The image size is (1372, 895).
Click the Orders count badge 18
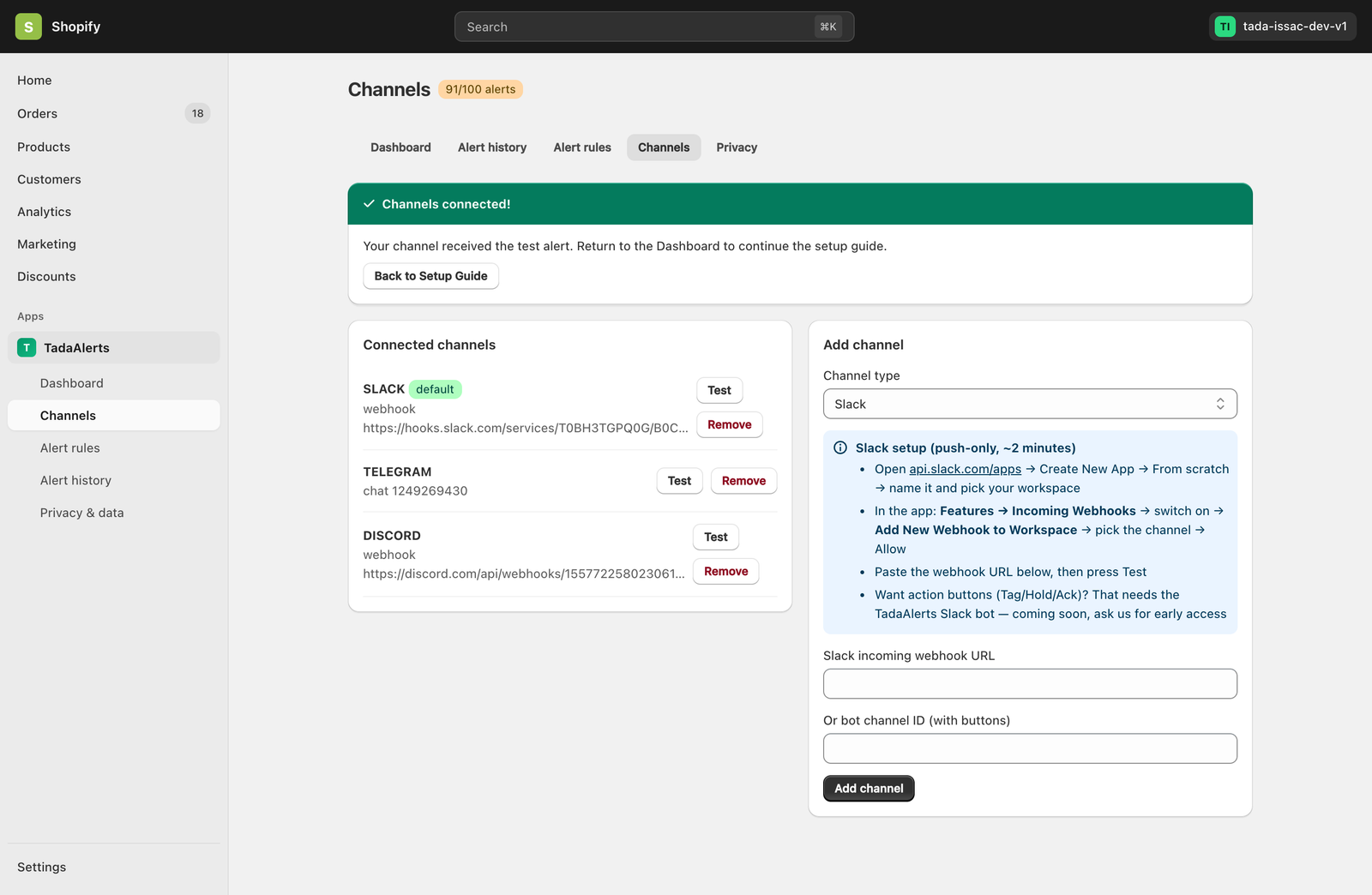pyautogui.click(x=198, y=113)
